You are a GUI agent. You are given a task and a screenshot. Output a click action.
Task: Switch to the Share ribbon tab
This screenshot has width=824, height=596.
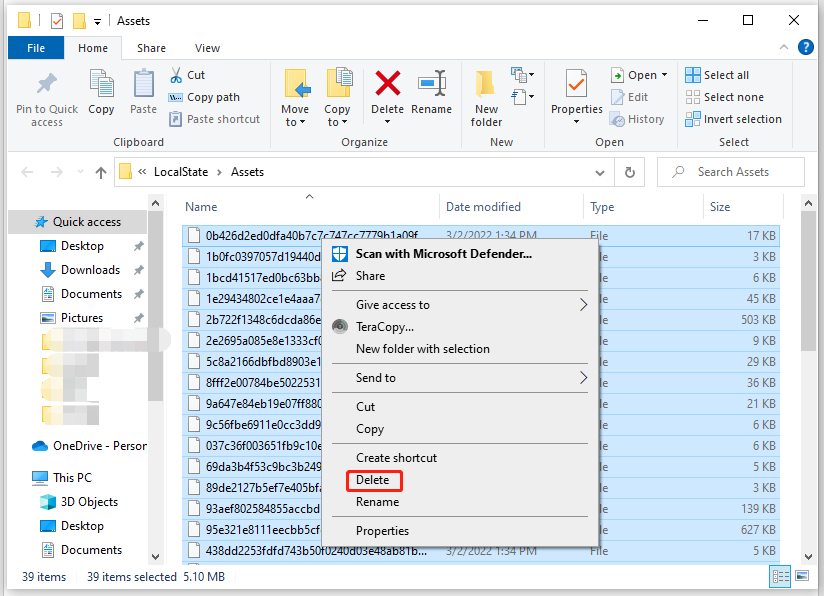pyautogui.click(x=151, y=48)
